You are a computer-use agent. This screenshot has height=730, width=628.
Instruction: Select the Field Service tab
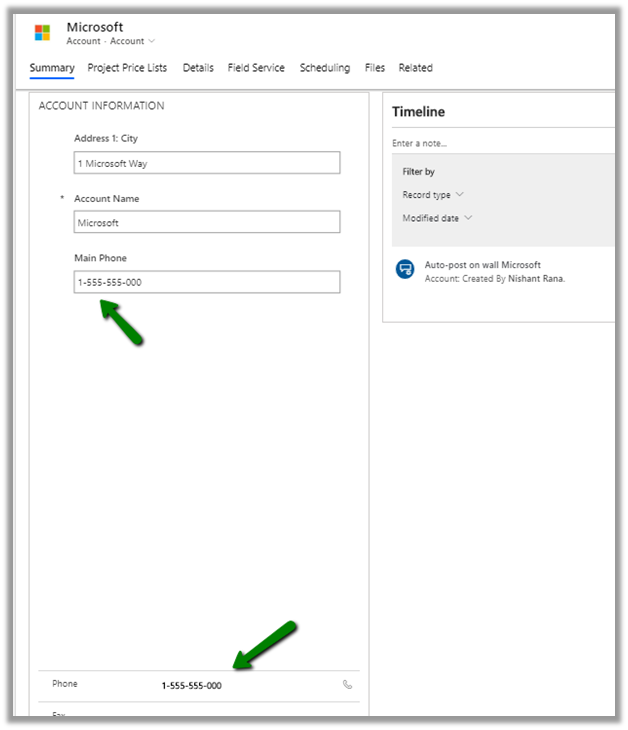tap(256, 68)
